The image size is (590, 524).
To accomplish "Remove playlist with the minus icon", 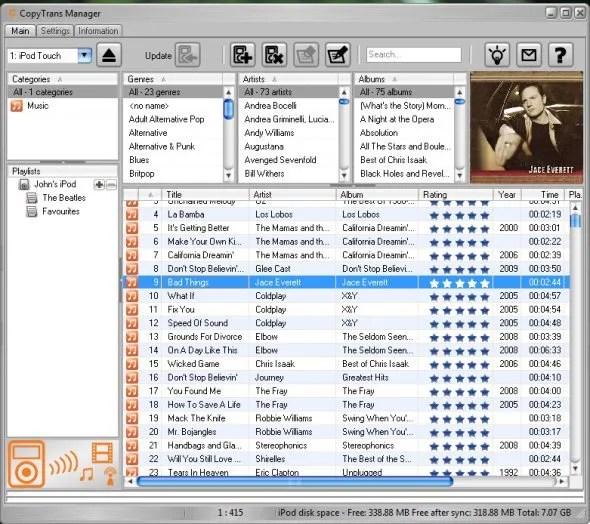I will coord(111,184).
